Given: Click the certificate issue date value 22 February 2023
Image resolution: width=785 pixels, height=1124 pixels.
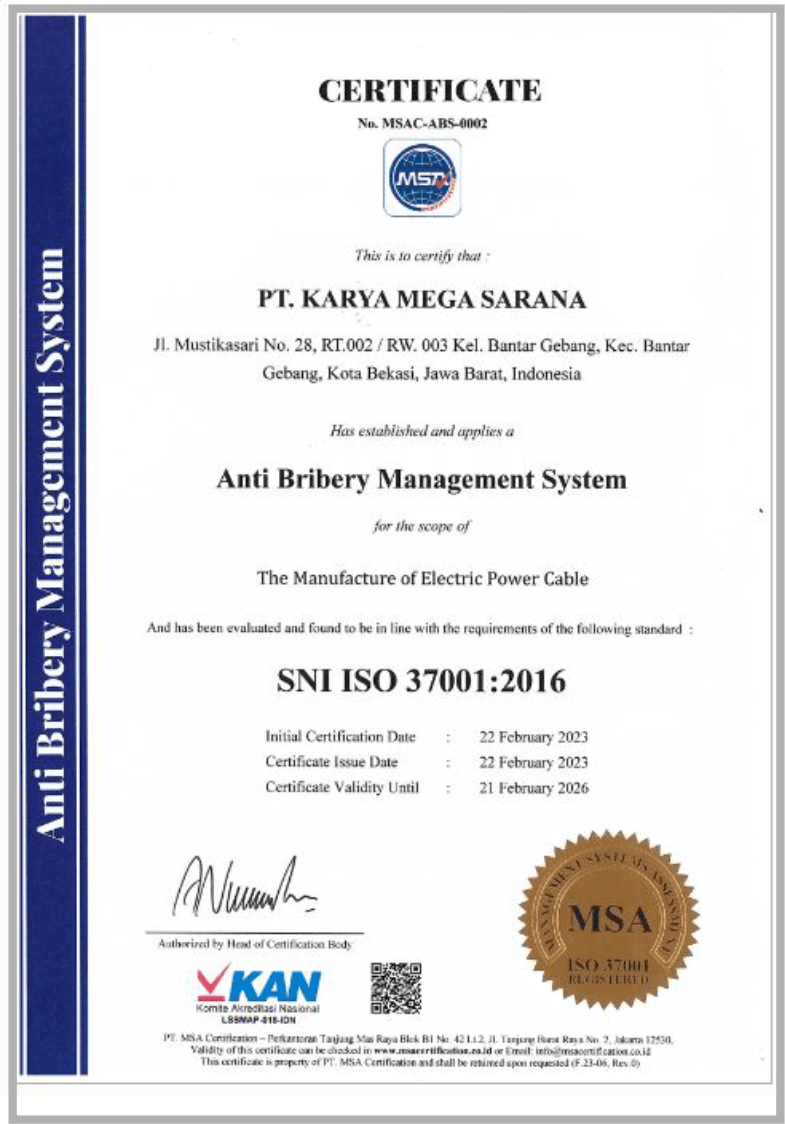Looking at the screenshot, I should tap(533, 763).
